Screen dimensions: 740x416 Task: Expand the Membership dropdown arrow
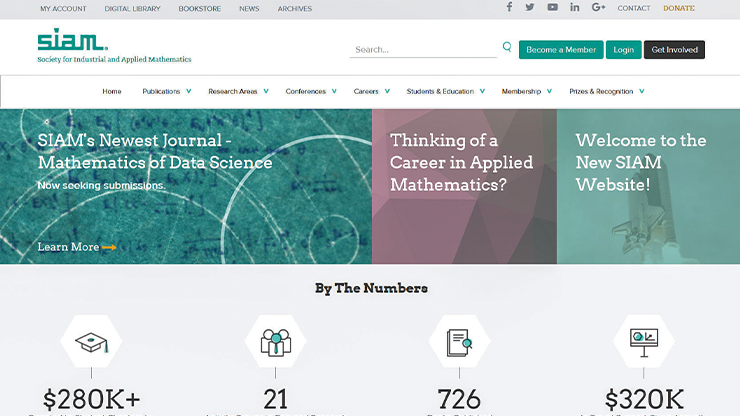pos(550,91)
